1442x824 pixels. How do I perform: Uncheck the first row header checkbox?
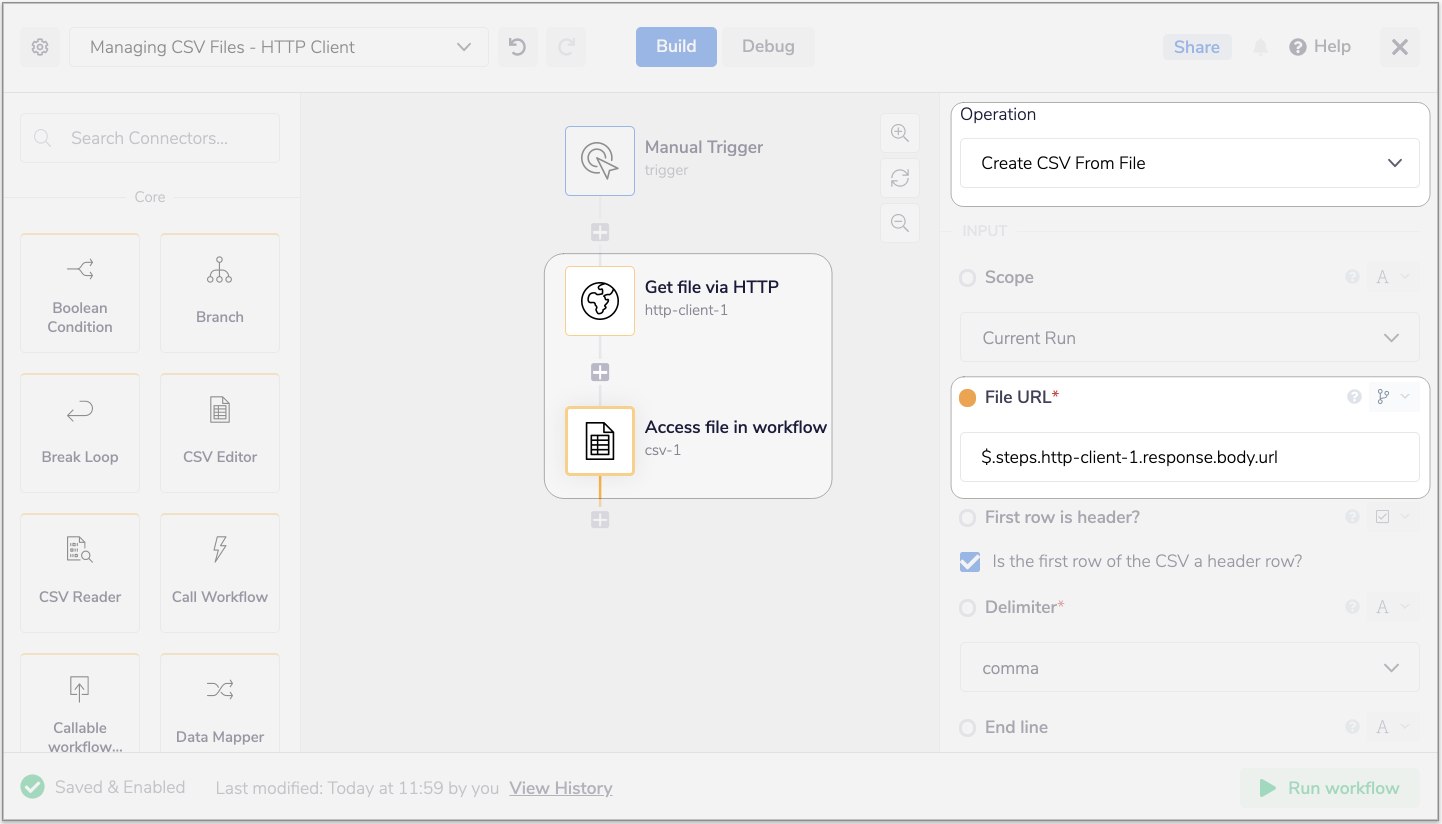(x=970, y=562)
